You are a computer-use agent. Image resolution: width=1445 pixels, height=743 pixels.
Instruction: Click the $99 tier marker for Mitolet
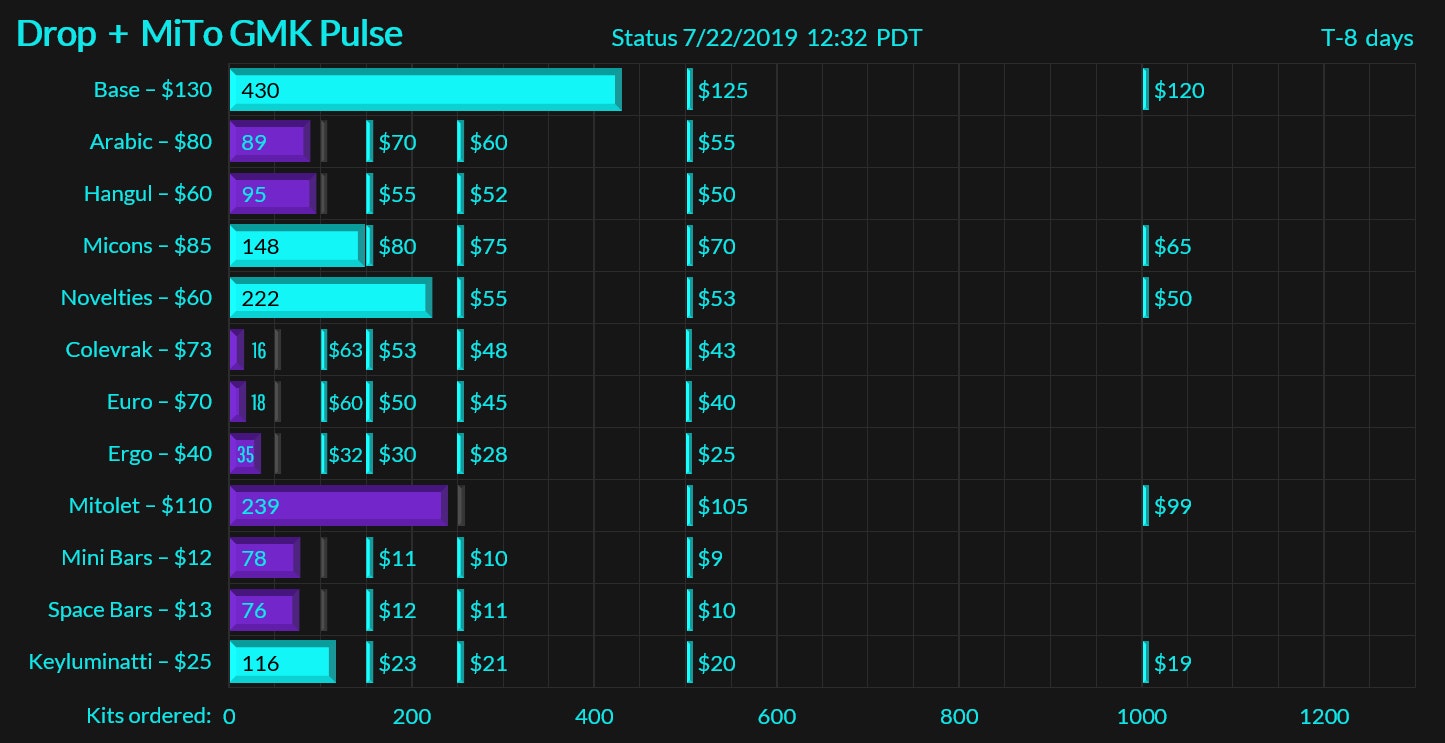coord(1172,506)
